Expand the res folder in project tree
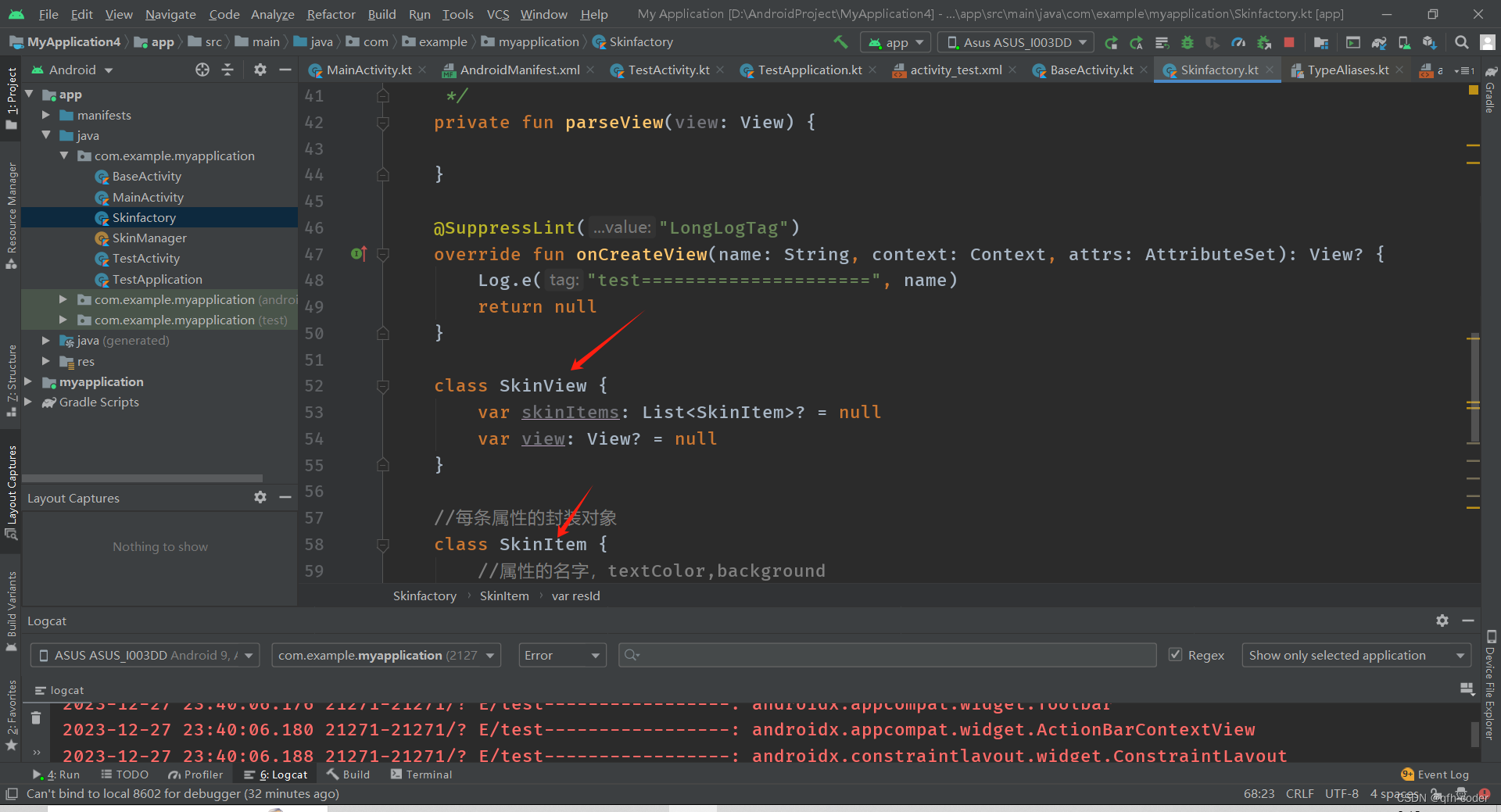 click(46, 361)
